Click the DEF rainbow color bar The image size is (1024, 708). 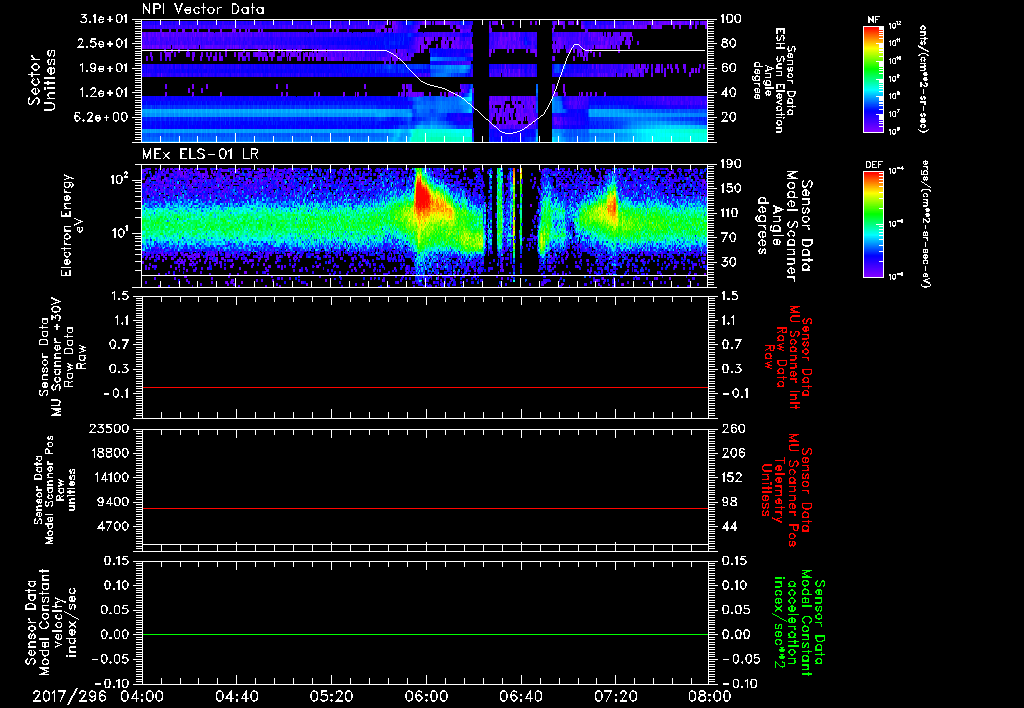(x=874, y=224)
